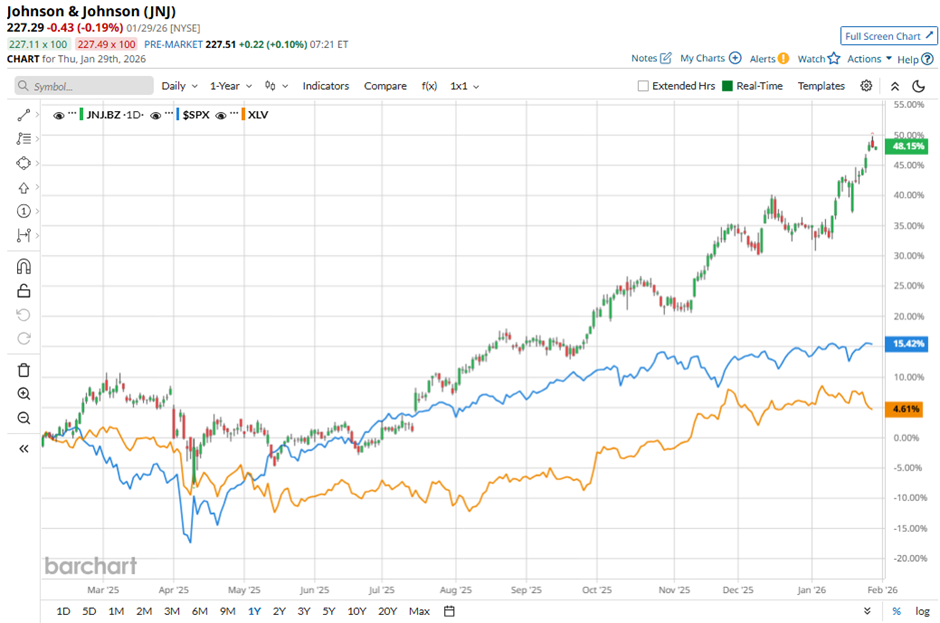Toggle the Real-Time checkbox
940x623 pixels.
(x=727, y=86)
